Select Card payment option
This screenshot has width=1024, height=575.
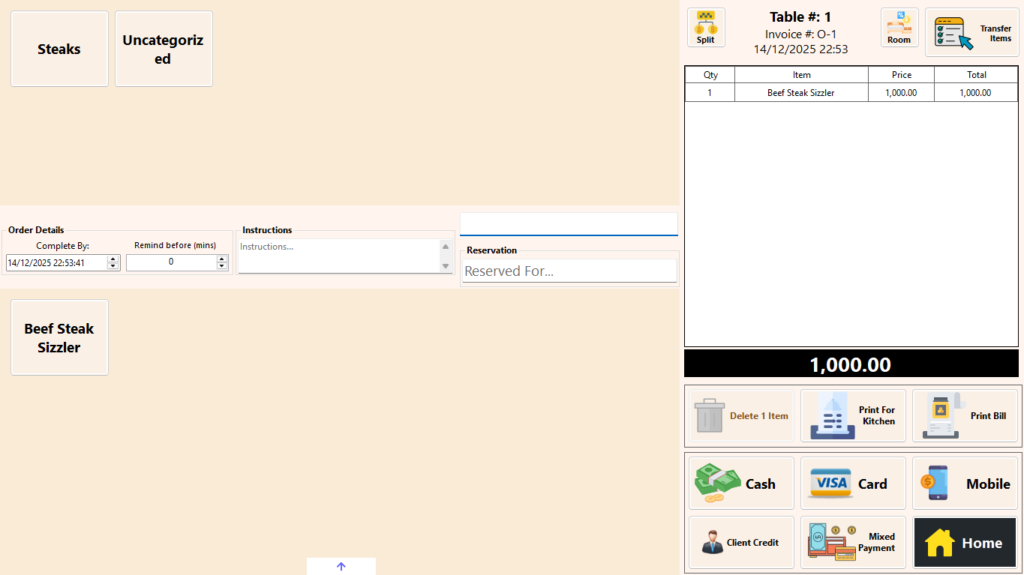852,484
